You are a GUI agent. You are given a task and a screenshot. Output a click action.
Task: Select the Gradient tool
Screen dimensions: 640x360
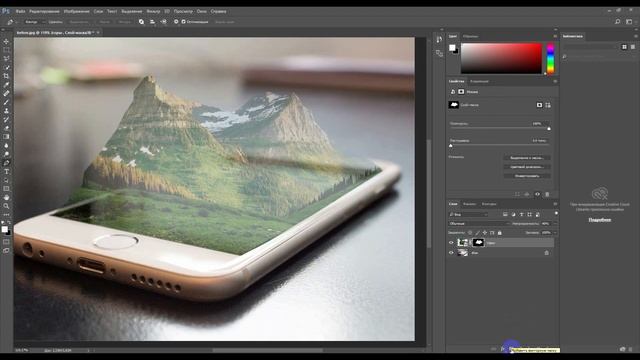[6, 137]
